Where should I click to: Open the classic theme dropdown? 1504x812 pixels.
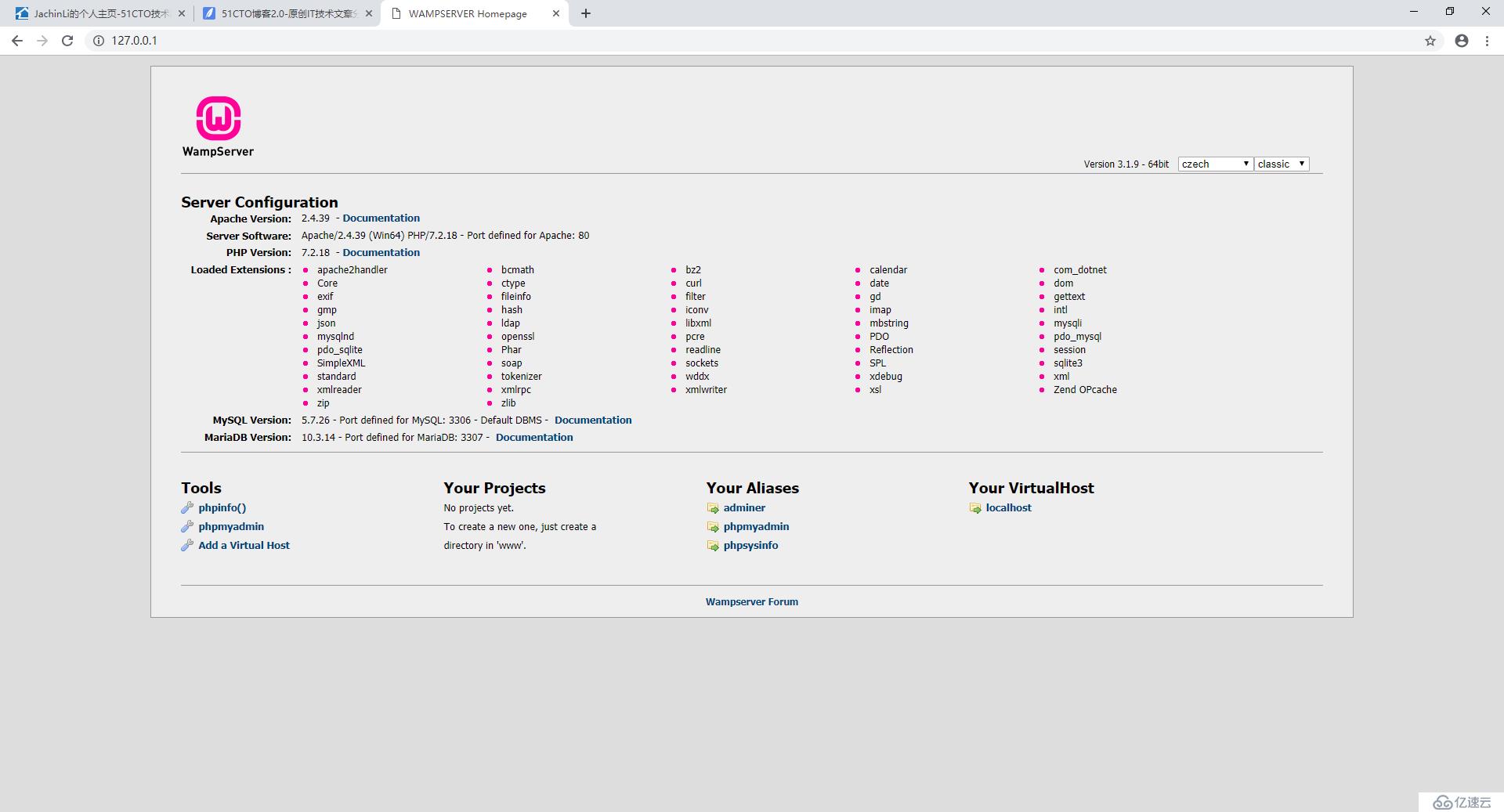click(x=1282, y=164)
